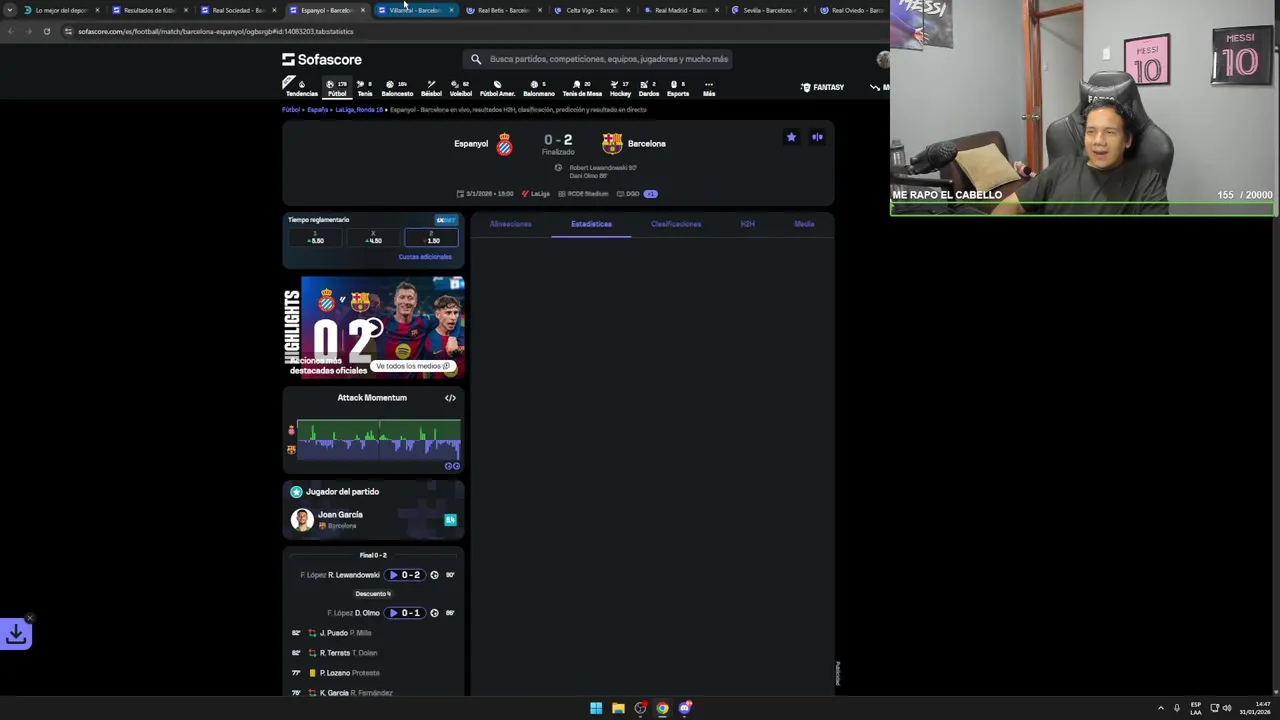The height and width of the screenshot is (720, 1280).
Task: Select the Dardos sport icon
Action: pos(649,88)
